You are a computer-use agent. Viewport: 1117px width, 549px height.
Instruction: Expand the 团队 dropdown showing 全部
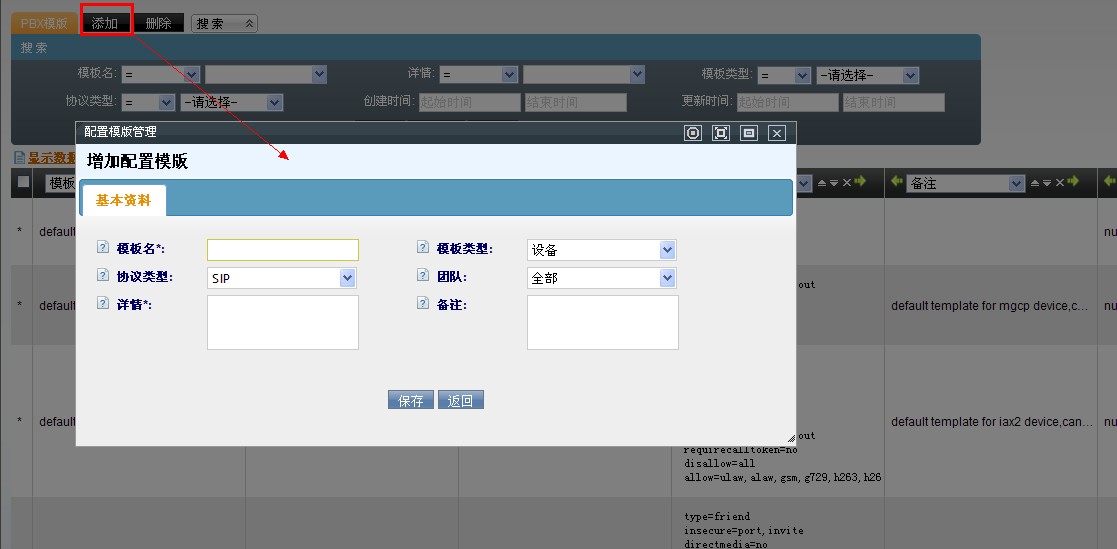click(x=601, y=278)
